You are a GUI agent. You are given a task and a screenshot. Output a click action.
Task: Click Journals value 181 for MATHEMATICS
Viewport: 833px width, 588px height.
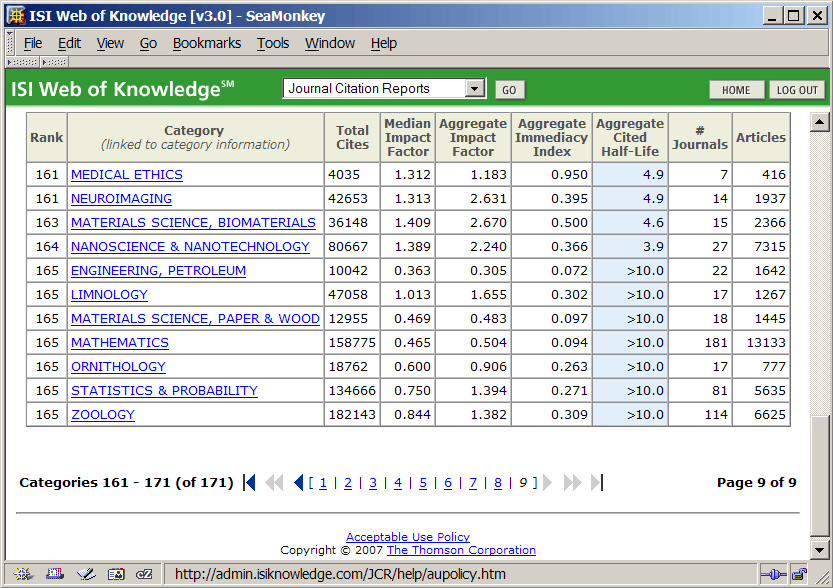pos(716,343)
